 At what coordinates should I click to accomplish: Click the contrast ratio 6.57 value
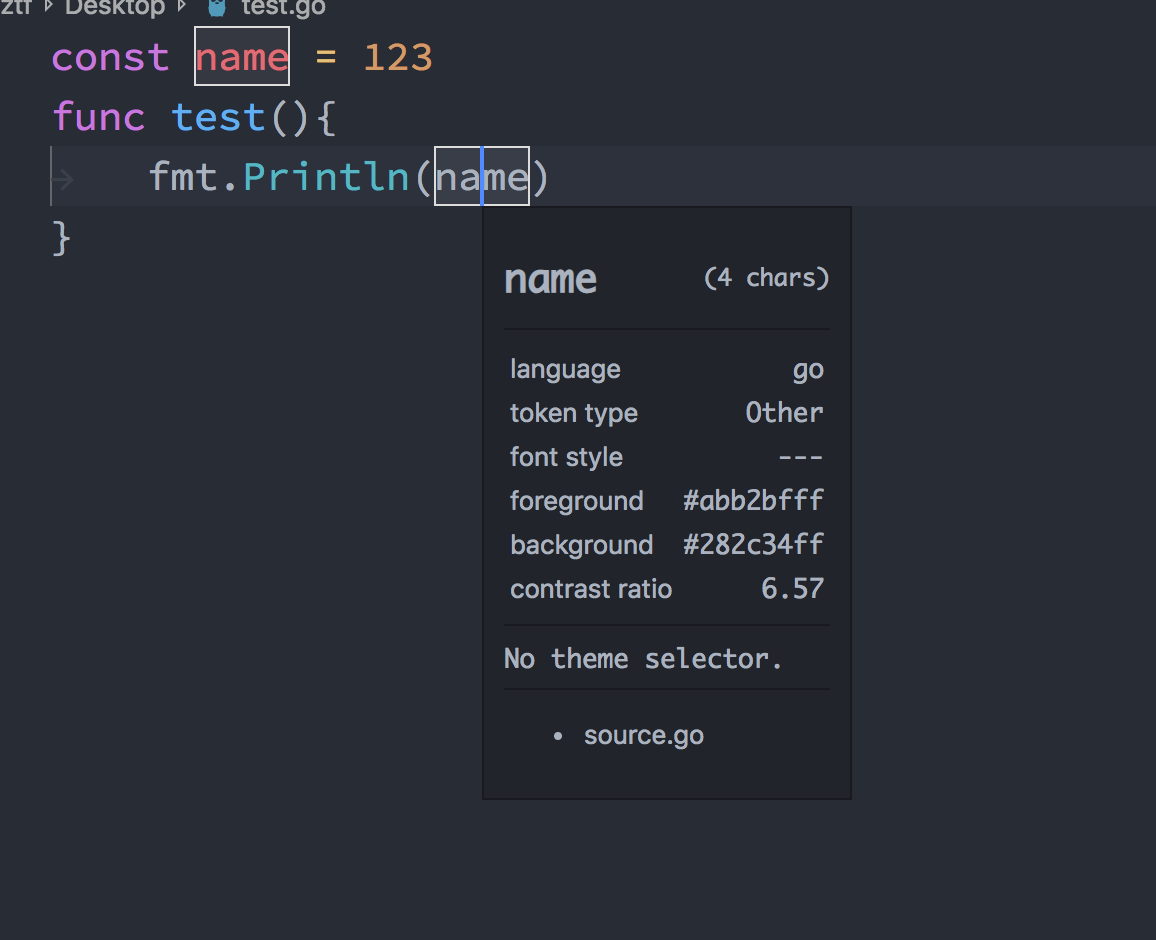[x=792, y=589]
